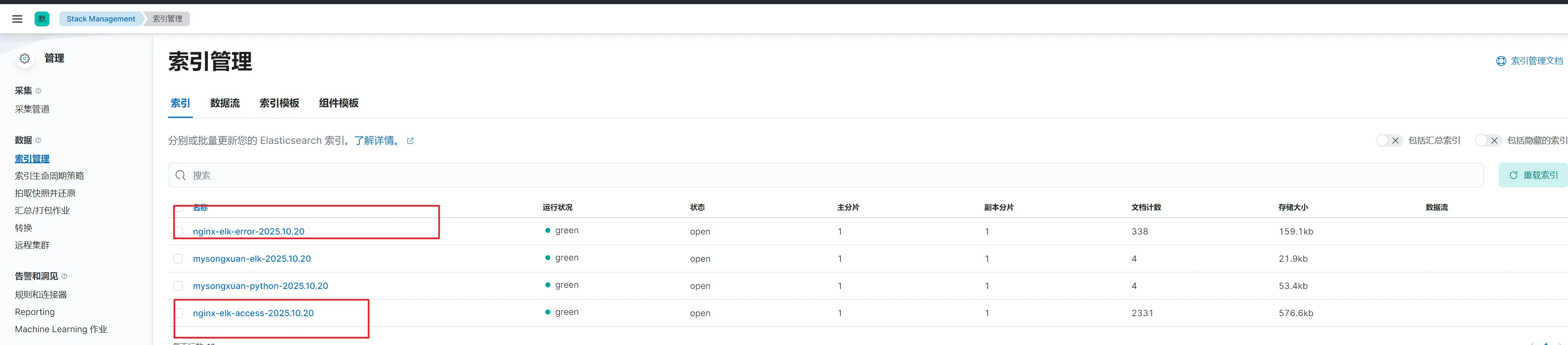
Task: Open the 索引模板 tab
Action: click(279, 103)
